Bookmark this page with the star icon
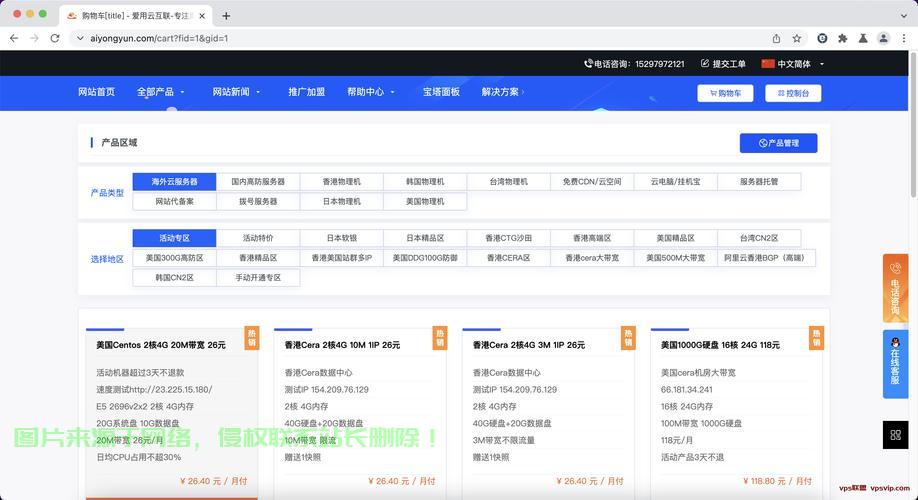918x500 pixels. pyautogui.click(x=797, y=38)
